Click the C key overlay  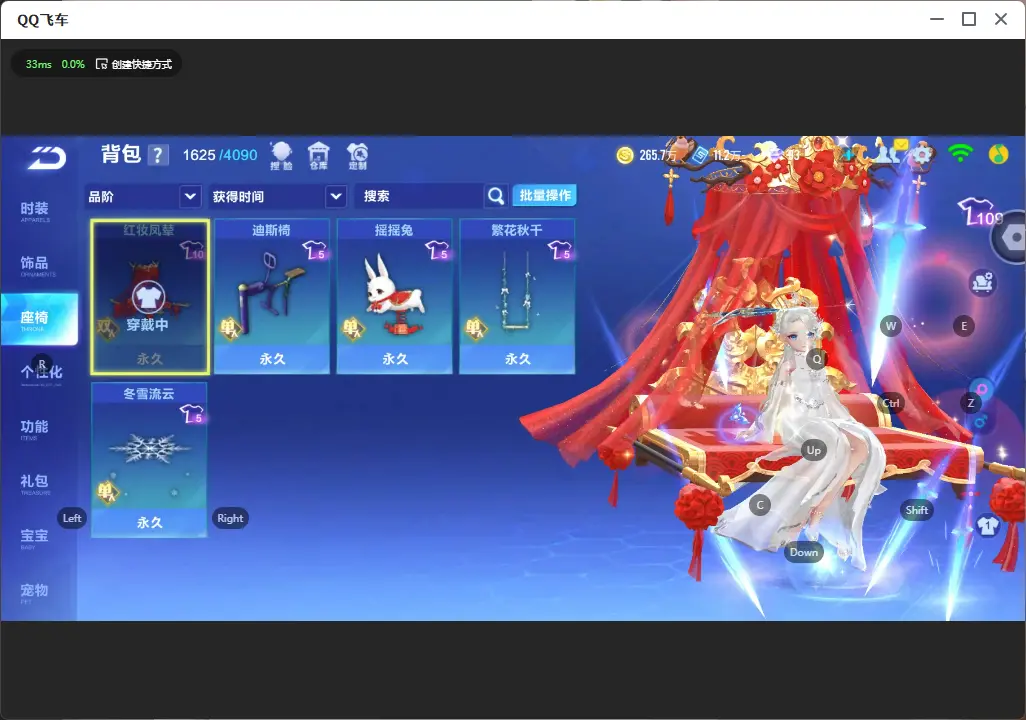point(760,505)
